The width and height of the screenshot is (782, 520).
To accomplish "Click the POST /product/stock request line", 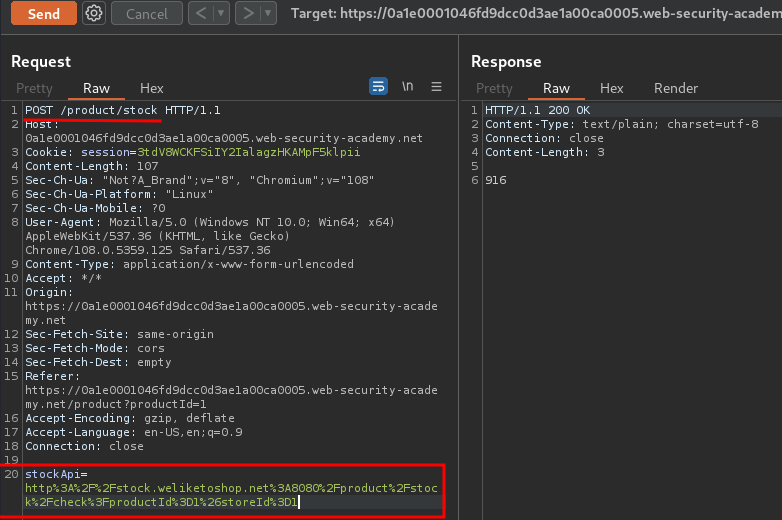I will (x=123, y=110).
